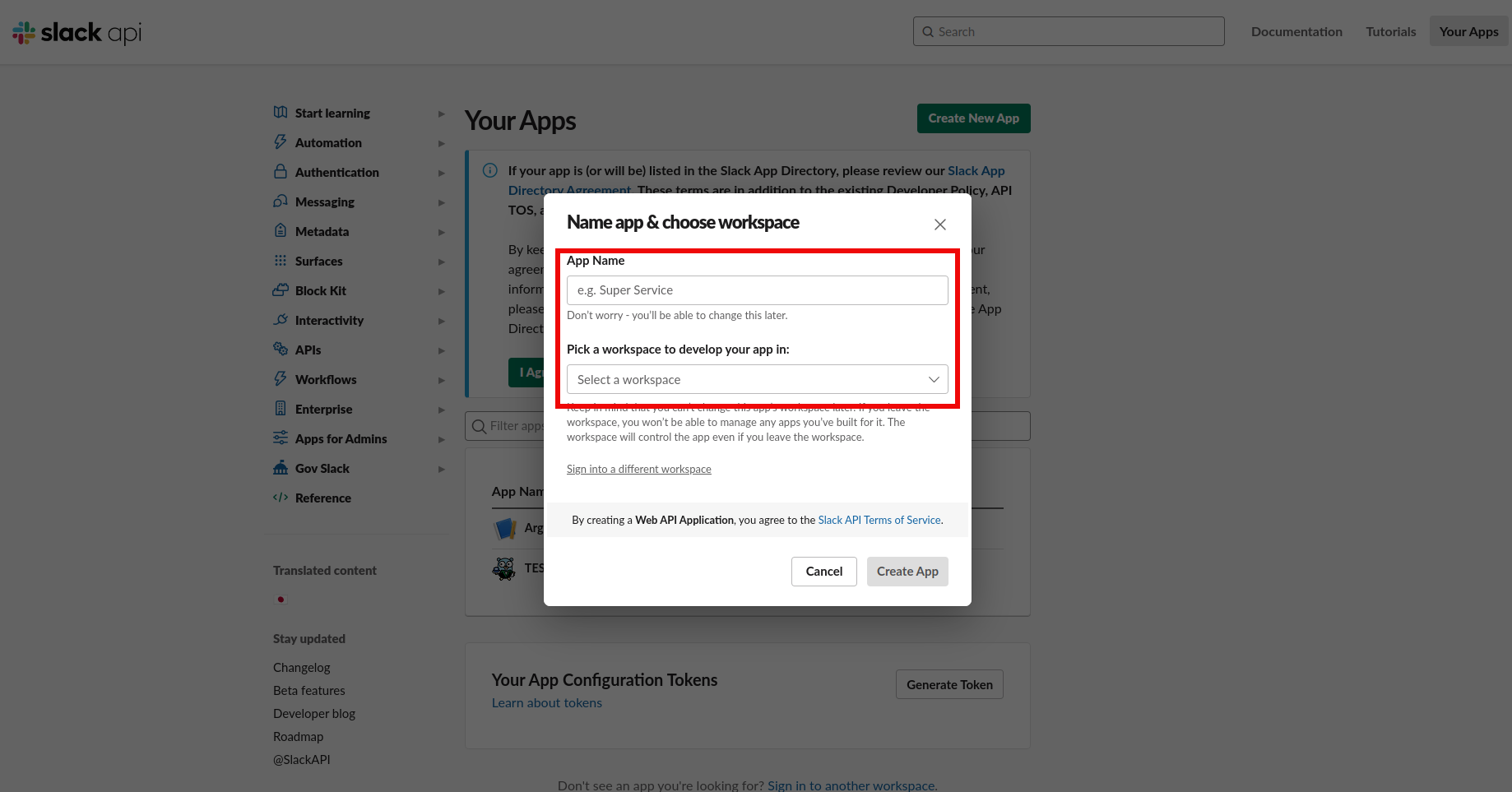The image size is (1512, 792).
Task: Open the Roadmap link
Action: [x=299, y=737]
